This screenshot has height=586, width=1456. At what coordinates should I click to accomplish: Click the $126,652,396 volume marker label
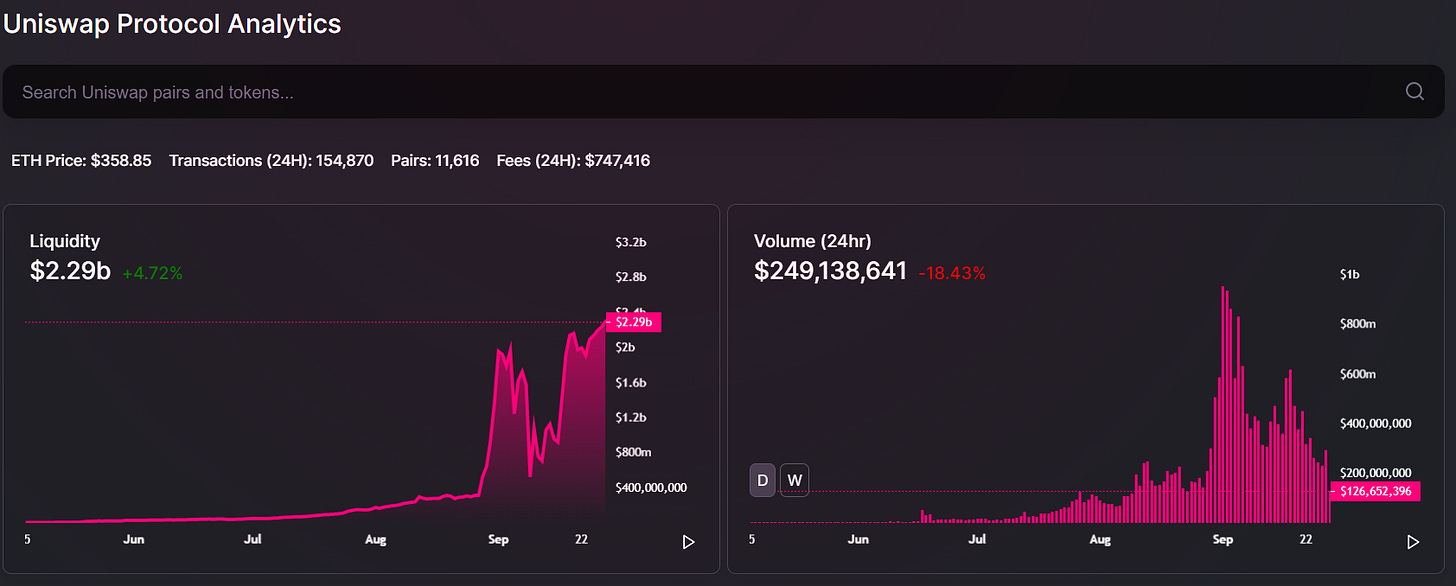coord(1375,491)
